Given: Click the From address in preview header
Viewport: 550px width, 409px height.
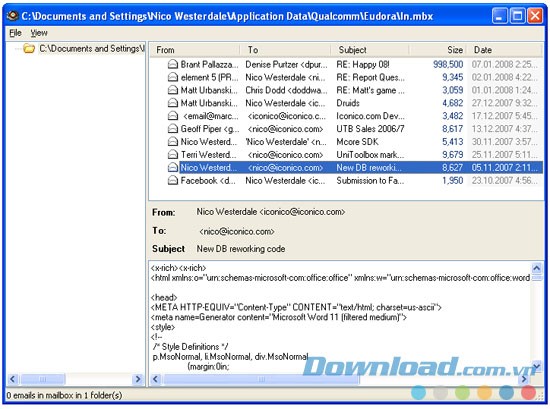Looking at the screenshot, I should click(x=271, y=212).
